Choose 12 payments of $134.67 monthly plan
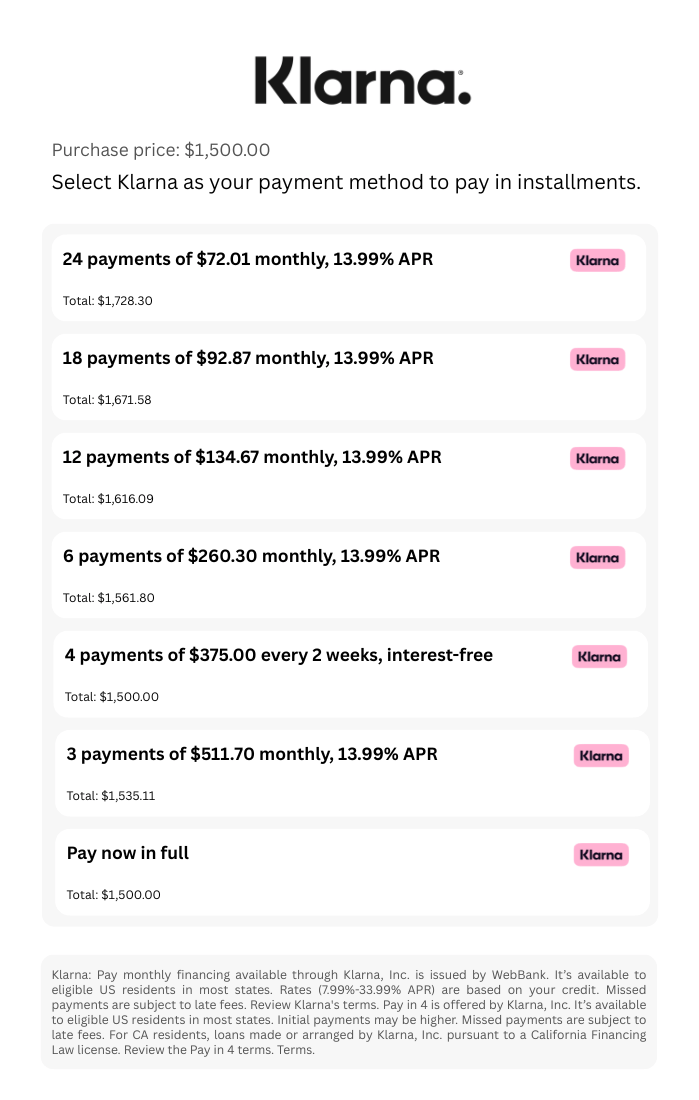This screenshot has width=699, height=1100. [349, 476]
